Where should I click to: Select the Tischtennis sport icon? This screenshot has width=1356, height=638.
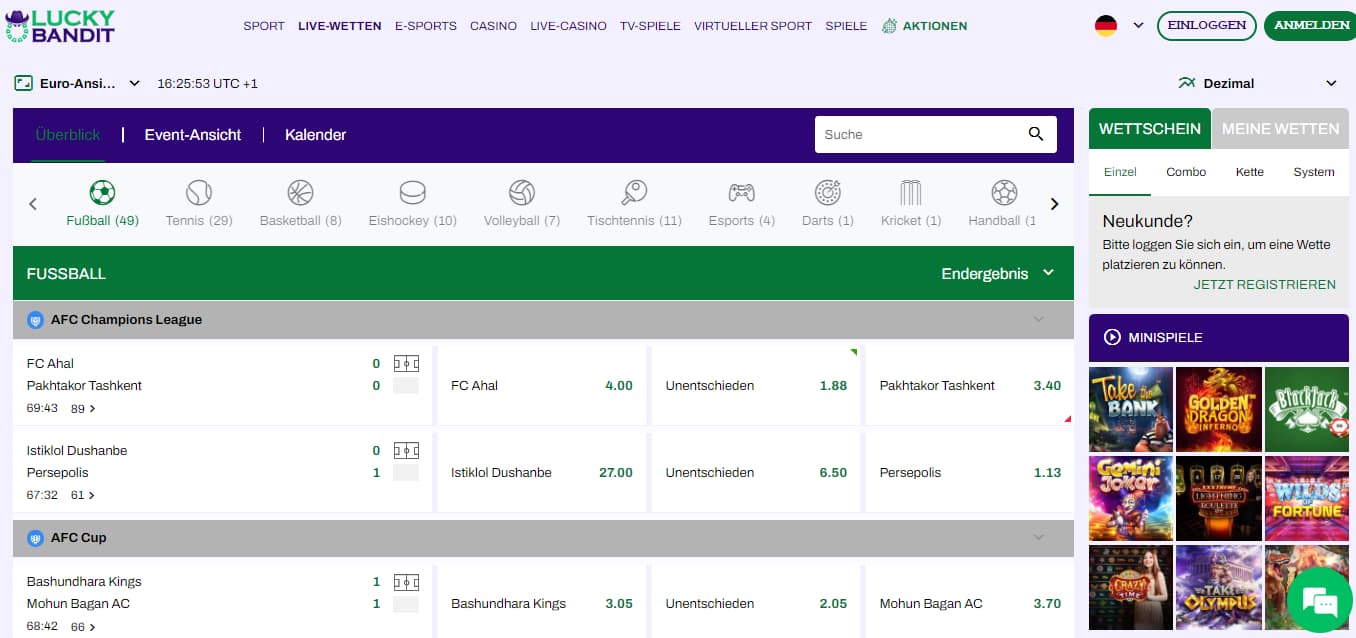coord(634,192)
